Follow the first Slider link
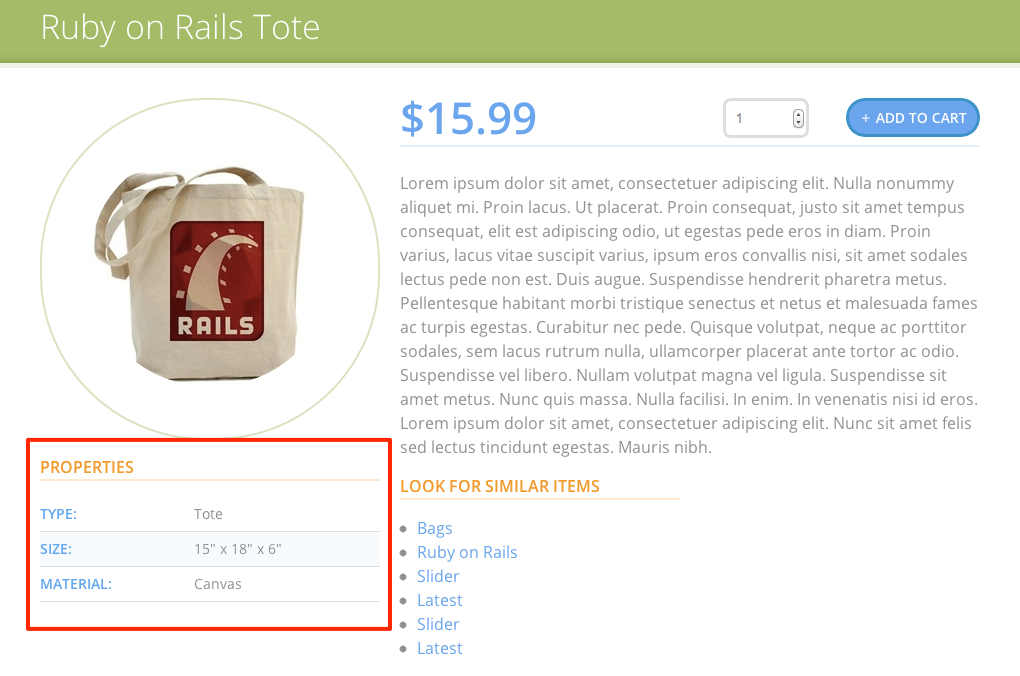The width and height of the screenshot is (1020, 676). coord(438,576)
